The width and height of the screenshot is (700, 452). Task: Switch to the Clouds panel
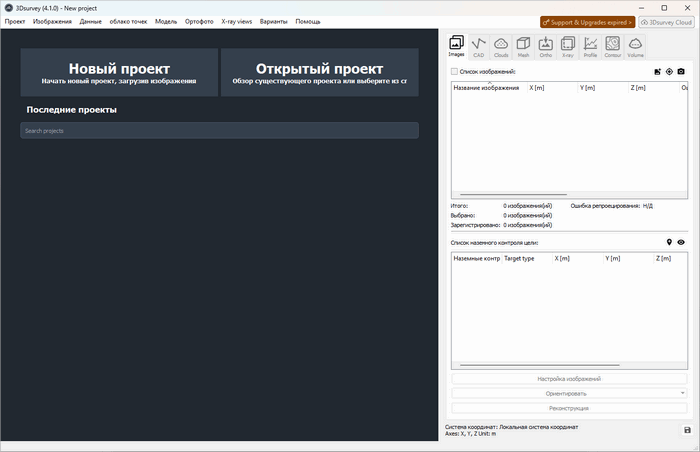pyautogui.click(x=501, y=45)
